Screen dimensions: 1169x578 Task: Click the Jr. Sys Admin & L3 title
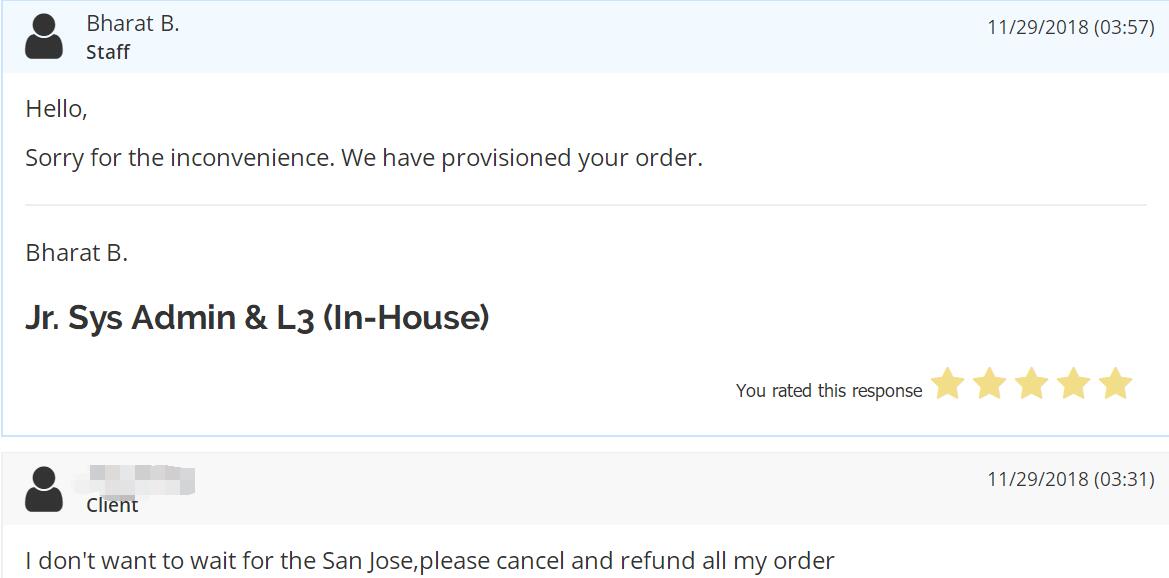[257, 318]
